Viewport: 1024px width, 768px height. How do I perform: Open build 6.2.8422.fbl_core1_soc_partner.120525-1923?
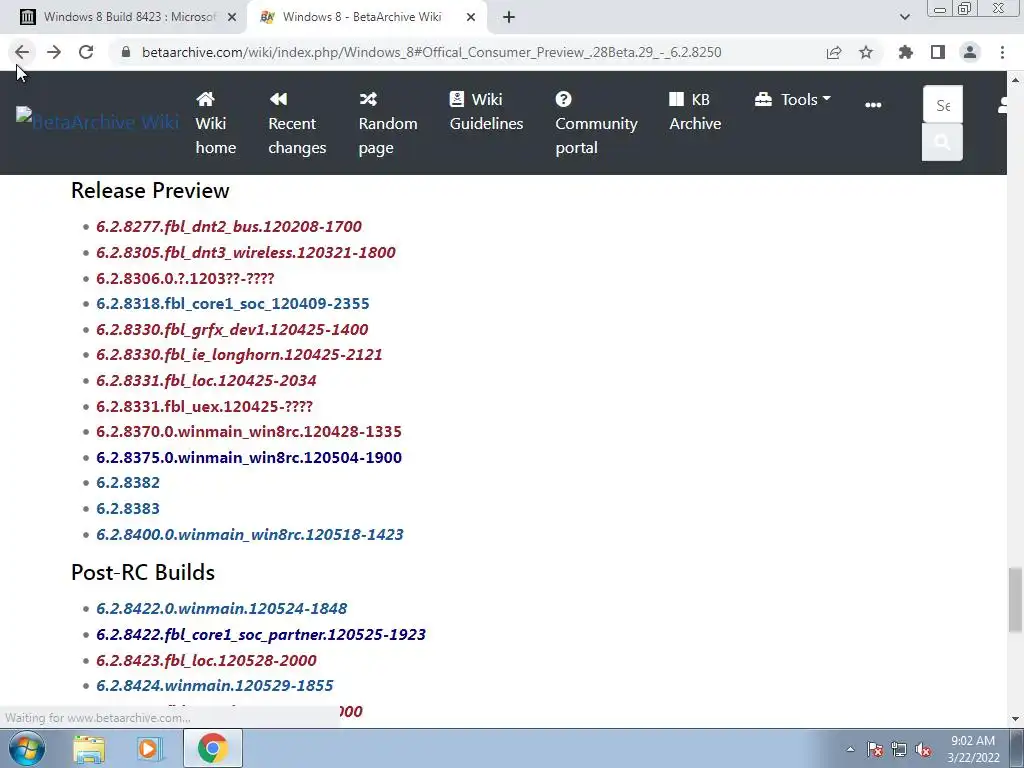click(261, 635)
